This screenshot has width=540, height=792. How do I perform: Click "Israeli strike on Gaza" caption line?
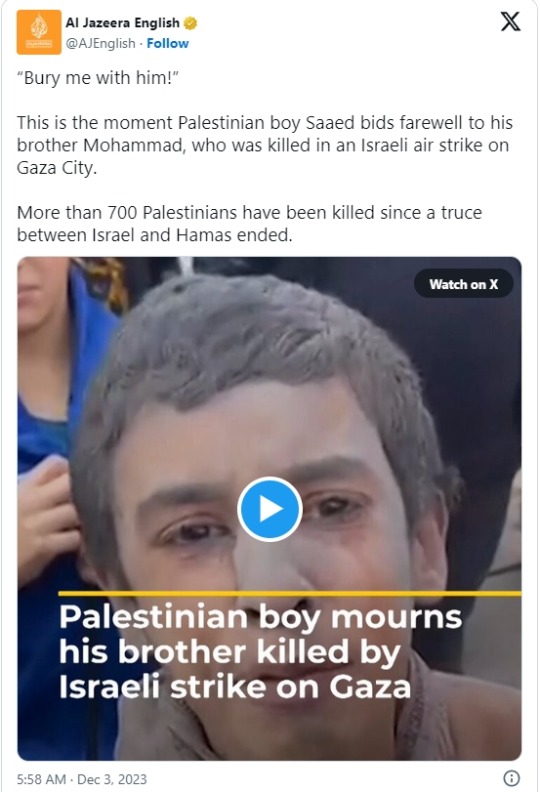(x=235, y=686)
